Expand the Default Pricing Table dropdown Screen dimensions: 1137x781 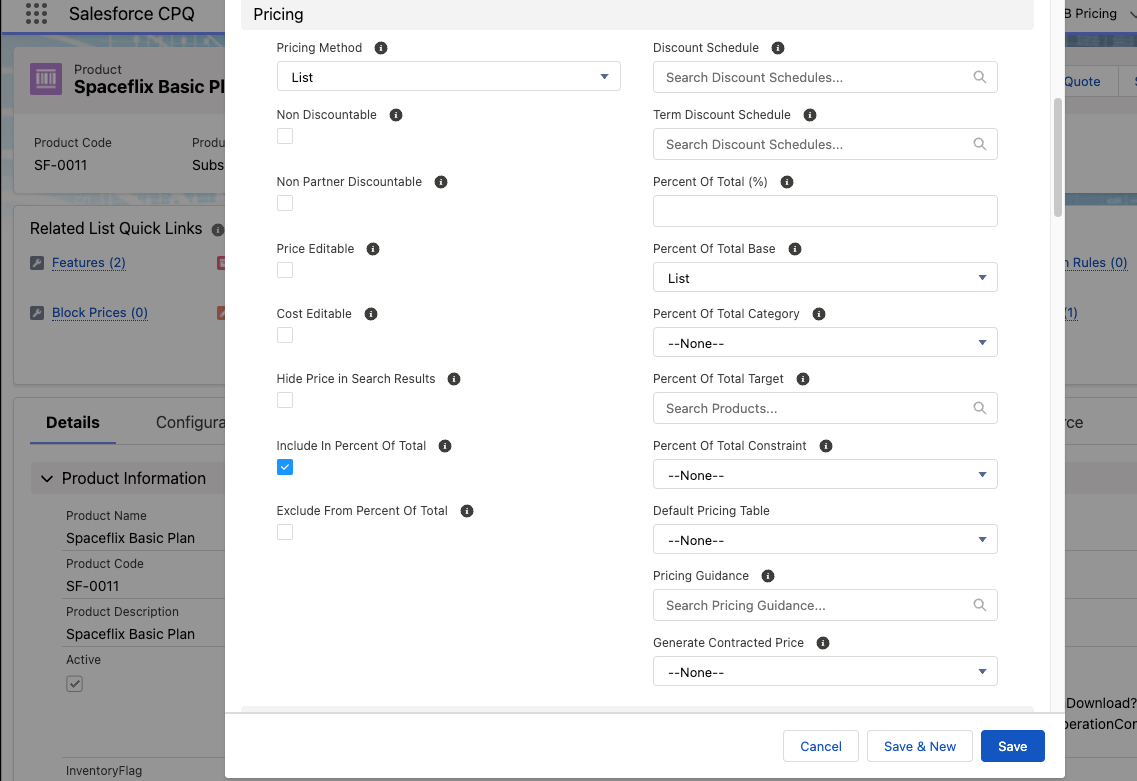click(824, 540)
